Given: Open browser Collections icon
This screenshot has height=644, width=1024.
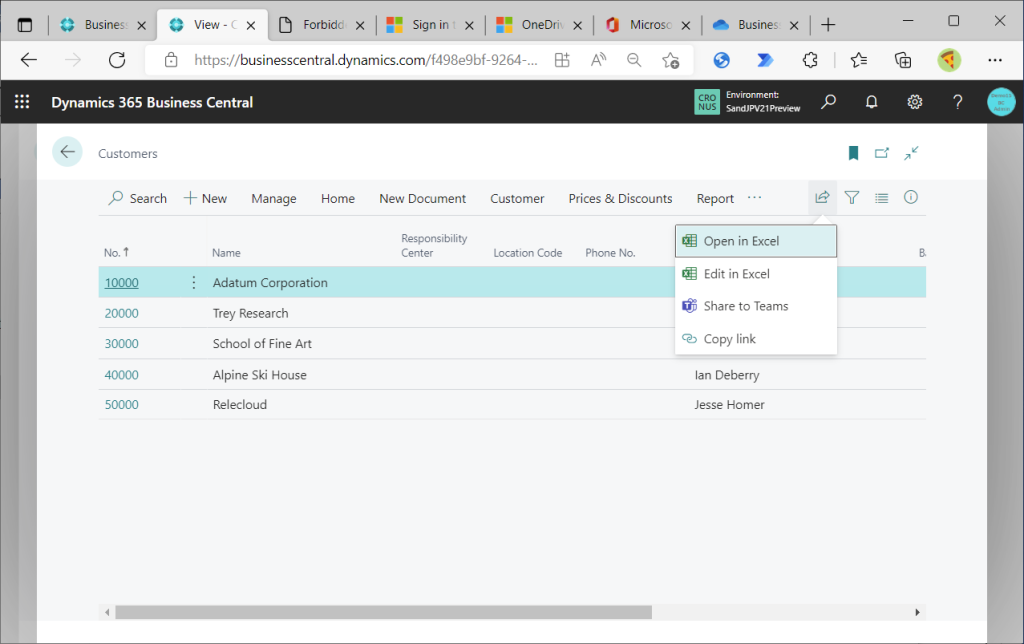Looking at the screenshot, I should 903,60.
